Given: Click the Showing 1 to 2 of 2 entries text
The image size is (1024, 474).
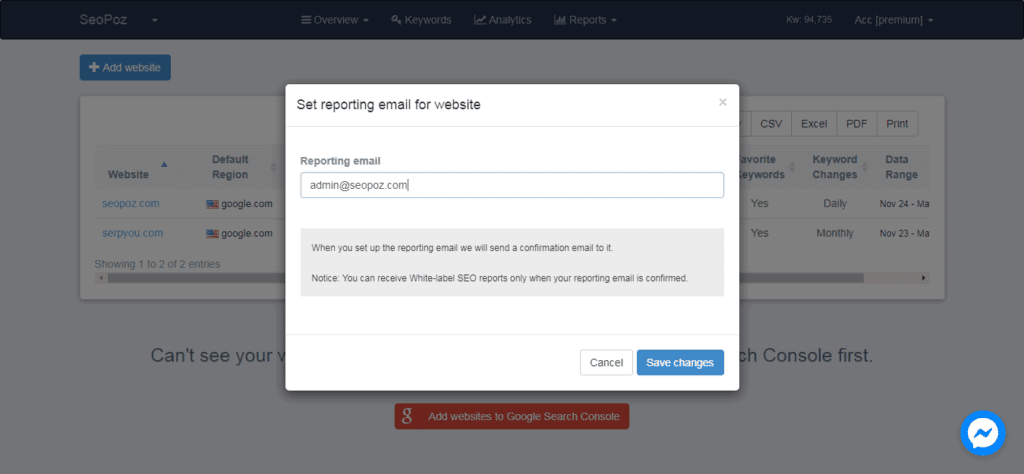Looking at the screenshot, I should point(157,264).
